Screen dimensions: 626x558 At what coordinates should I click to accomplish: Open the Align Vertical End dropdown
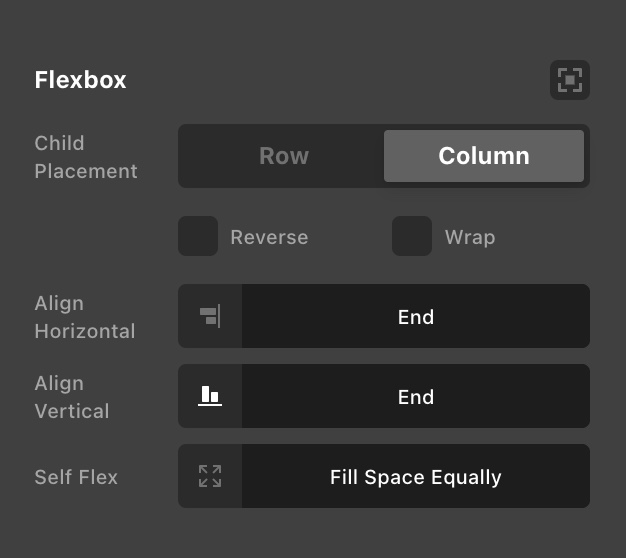pyautogui.click(x=416, y=396)
